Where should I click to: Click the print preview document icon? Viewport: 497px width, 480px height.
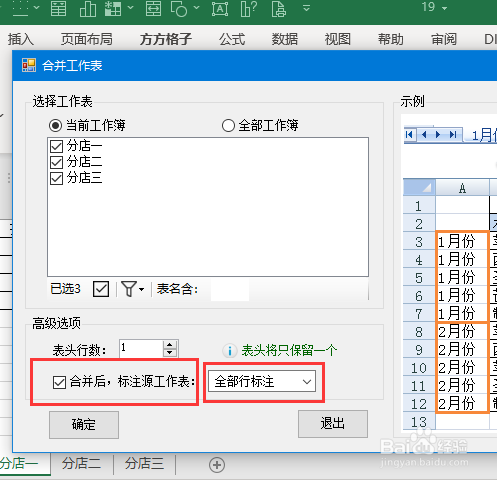[x=279, y=8]
